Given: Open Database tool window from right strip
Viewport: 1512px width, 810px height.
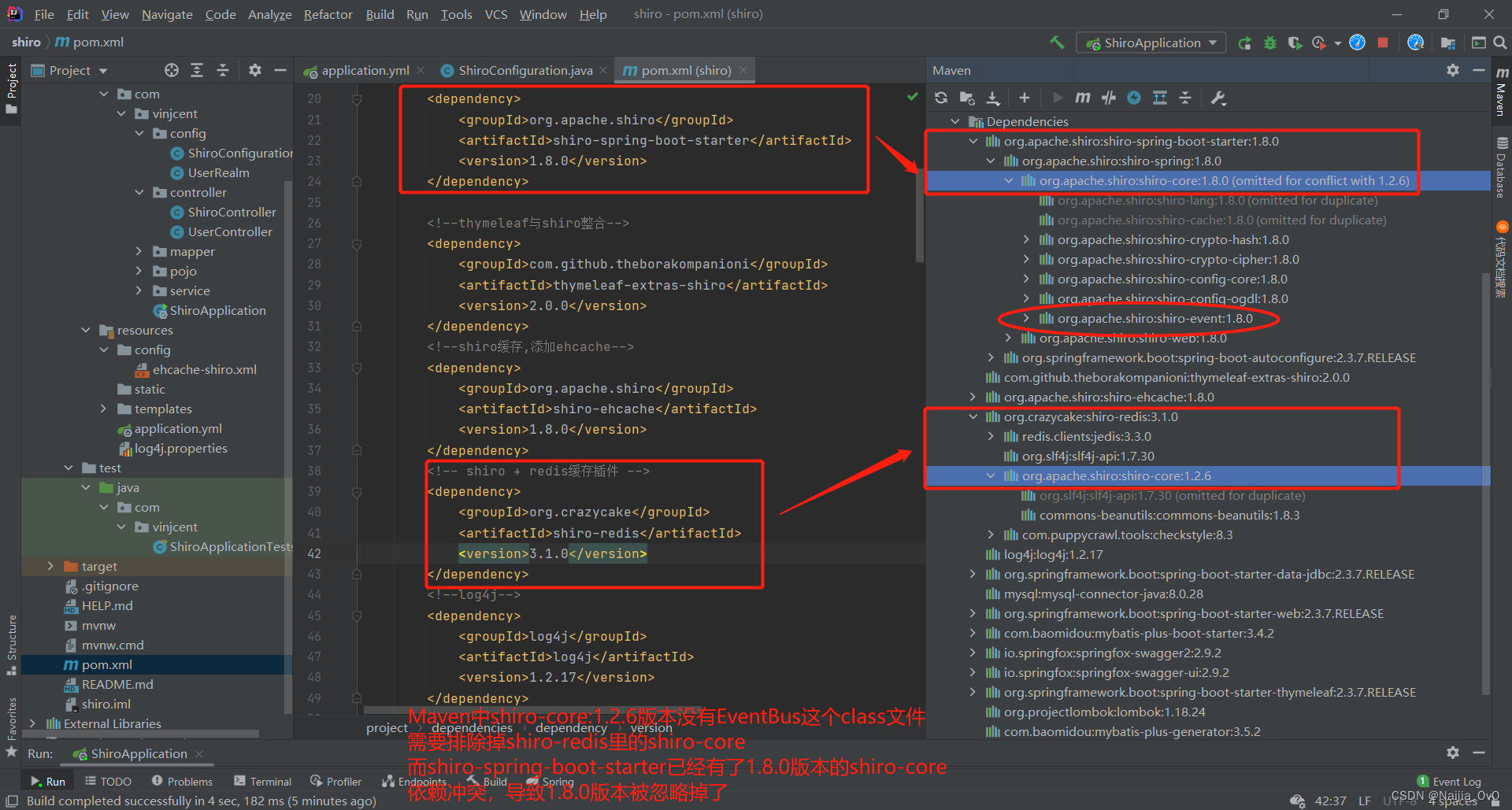Looking at the screenshot, I should pos(1502,168).
